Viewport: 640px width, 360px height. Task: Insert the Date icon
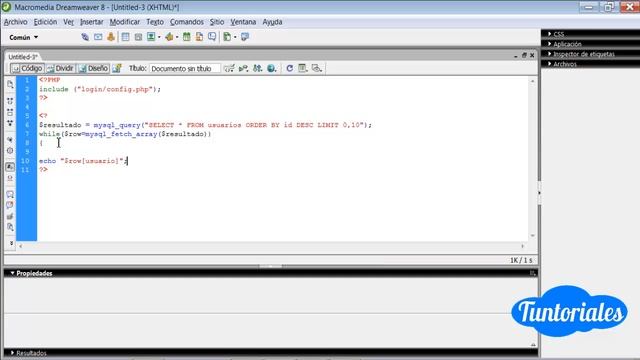tap(187, 37)
